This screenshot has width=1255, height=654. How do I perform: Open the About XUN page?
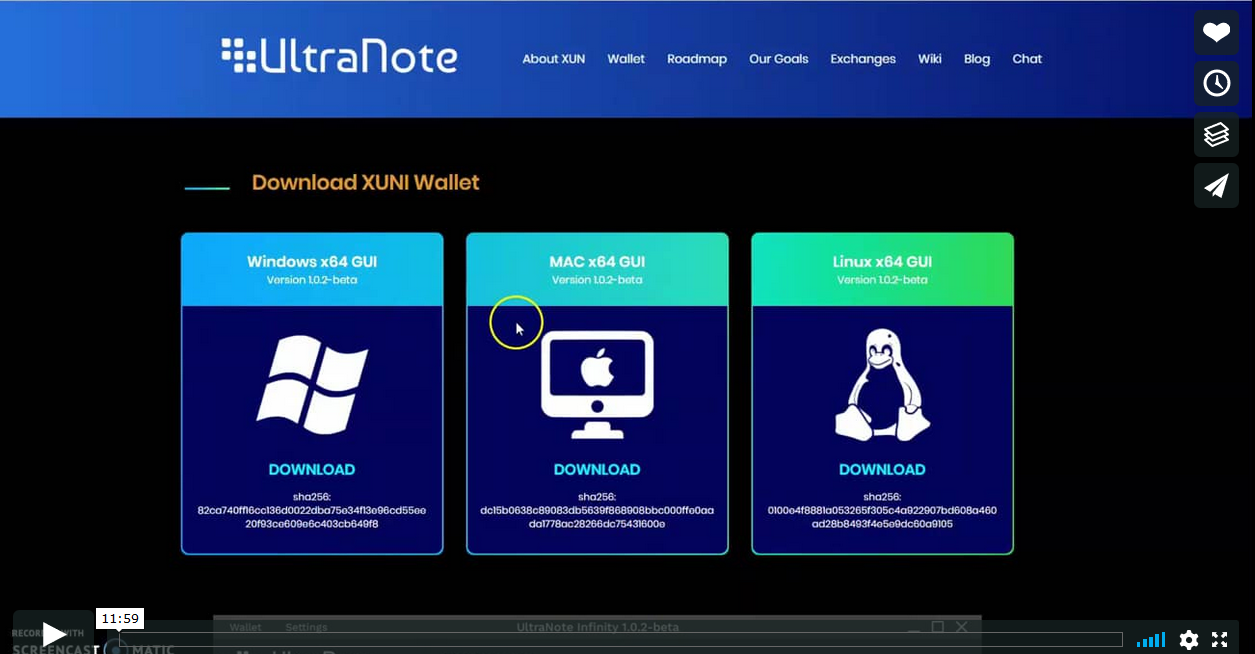(553, 59)
